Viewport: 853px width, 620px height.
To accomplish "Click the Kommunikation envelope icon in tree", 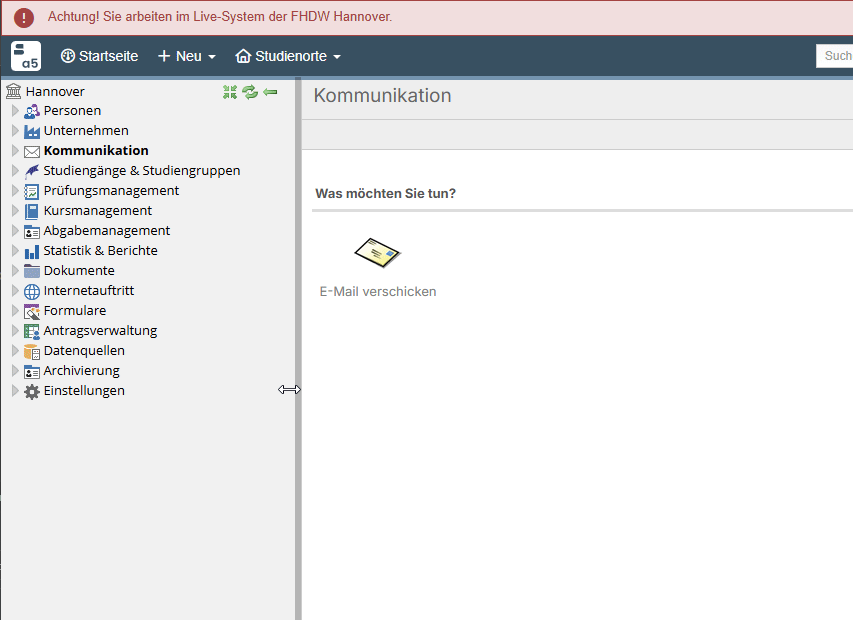I will point(32,151).
